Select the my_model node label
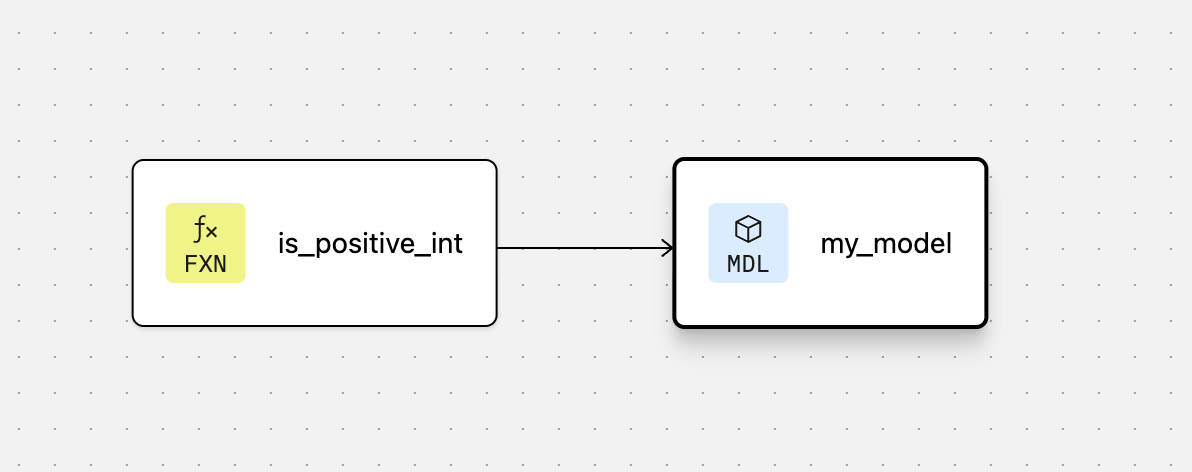The height and width of the screenshot is (472, 1192). (x=885, y=244)
